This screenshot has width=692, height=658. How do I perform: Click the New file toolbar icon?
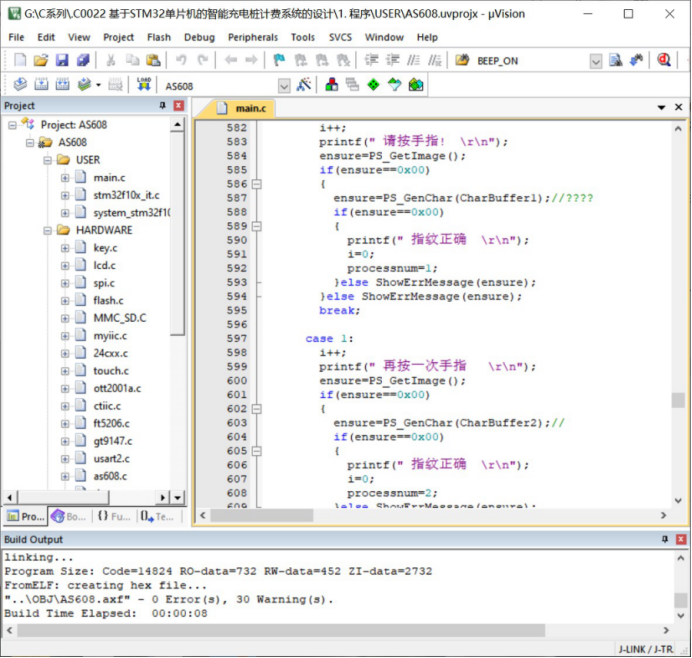click(x=20, y=60)
